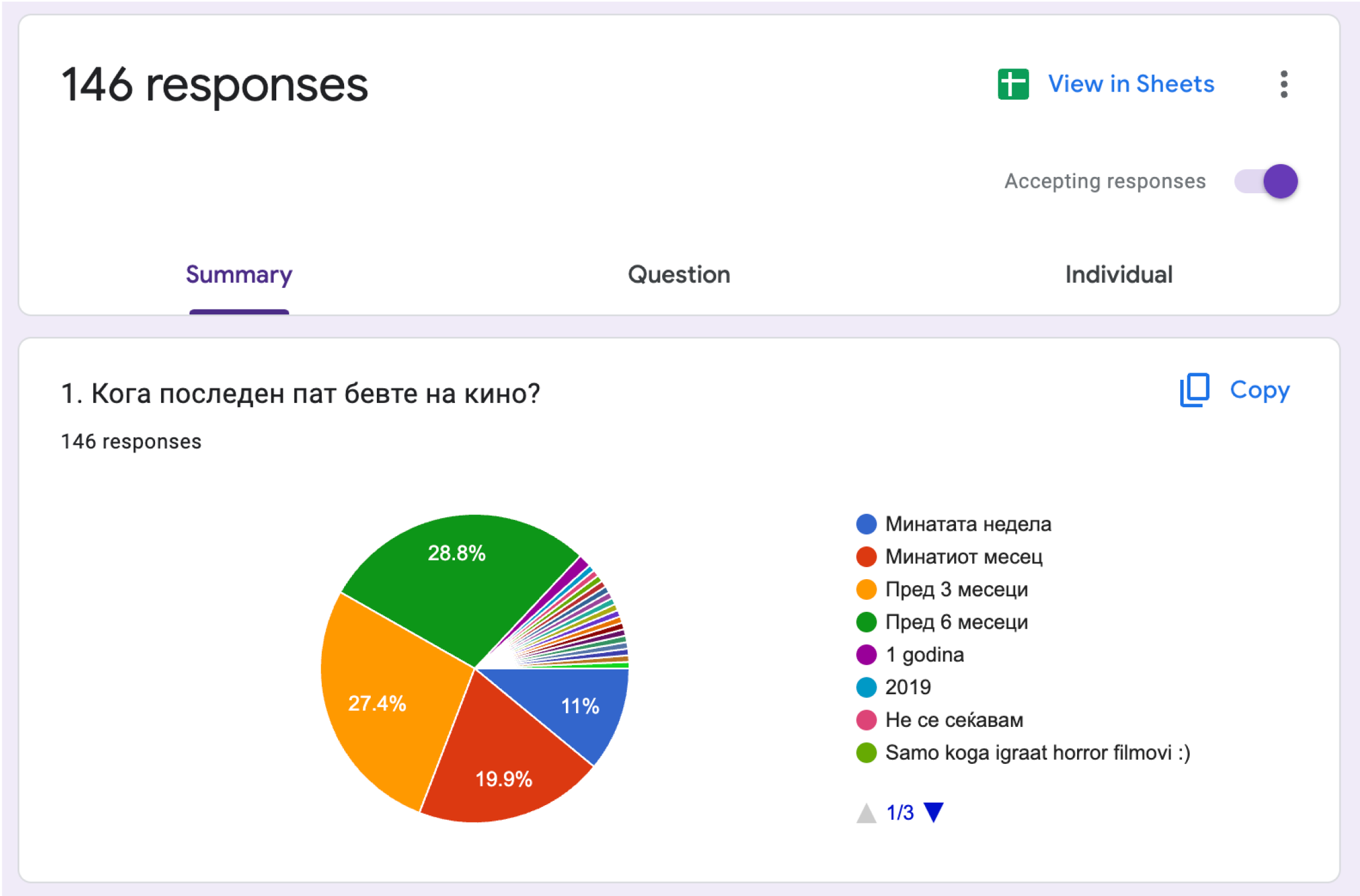1360x896 pixels.
Task: Go to previous legend page arrow
Action: (866, 813)
